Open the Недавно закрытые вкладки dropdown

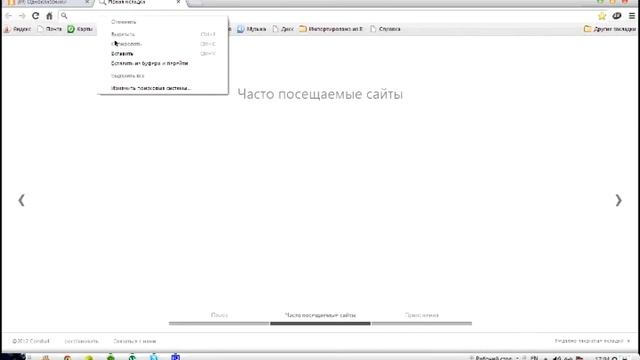click(592, 341)
